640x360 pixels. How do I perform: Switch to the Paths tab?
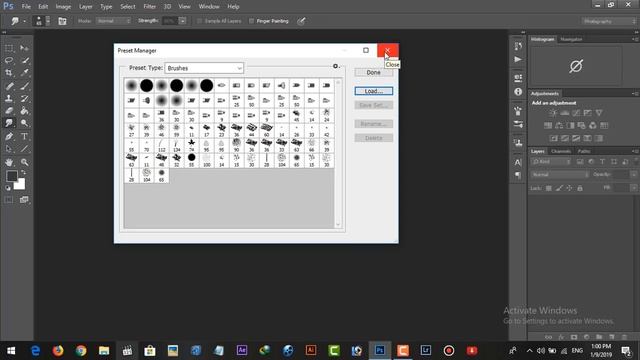(x=584, y=151)
